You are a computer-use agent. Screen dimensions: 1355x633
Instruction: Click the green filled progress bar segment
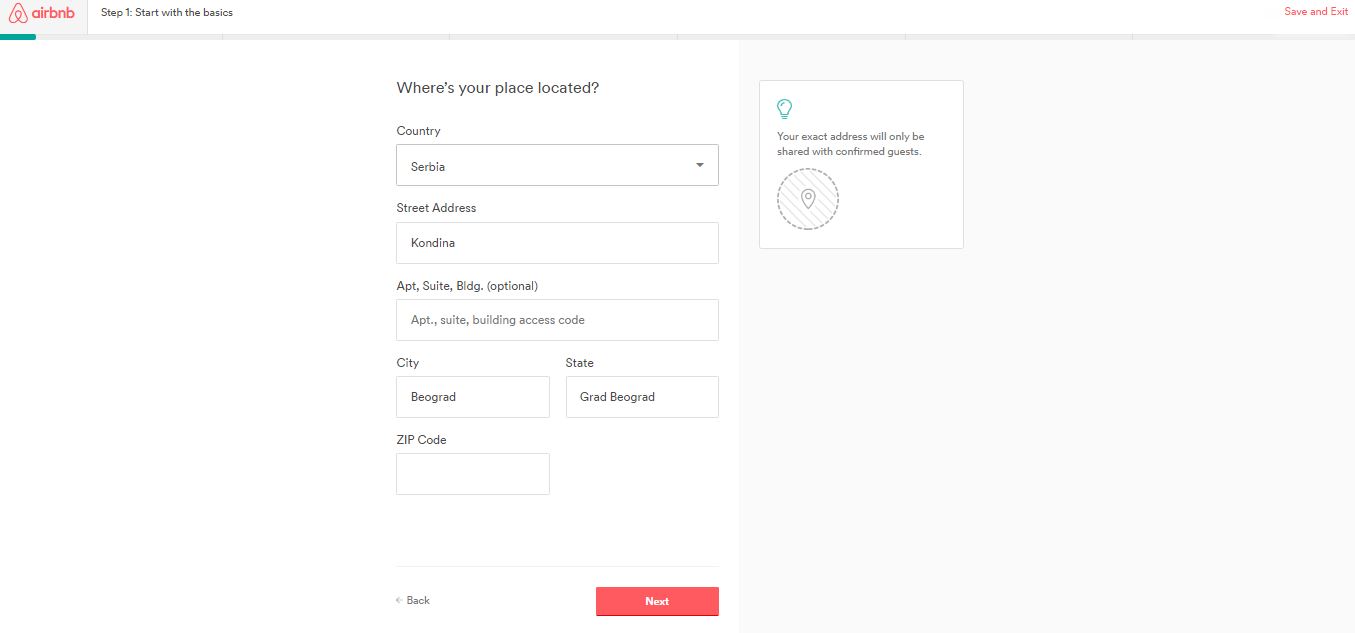pyautogui.click(x=18, y=37)
